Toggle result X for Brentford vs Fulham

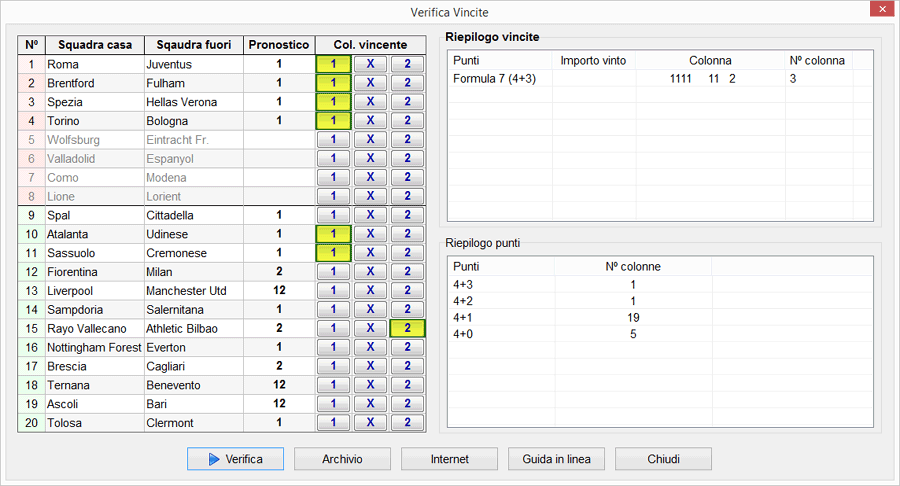[x=370, y=83]
